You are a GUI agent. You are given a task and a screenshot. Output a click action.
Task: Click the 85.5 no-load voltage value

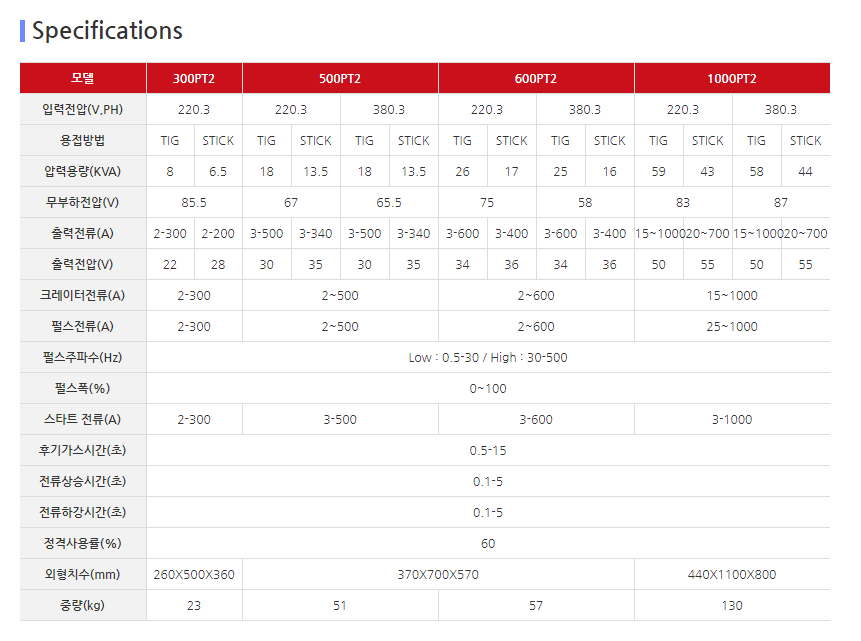(x=194, y=203)
